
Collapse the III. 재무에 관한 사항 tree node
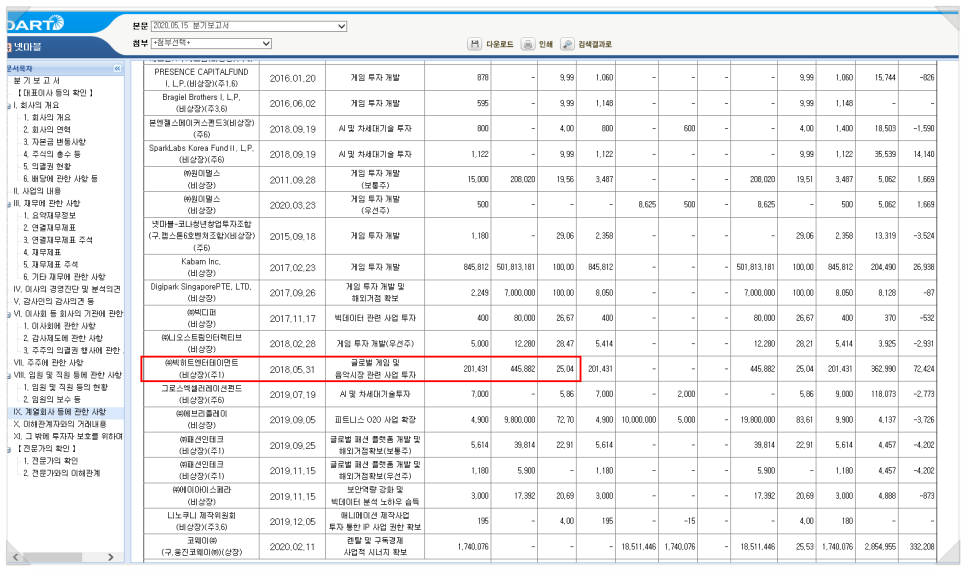(9, 203)
